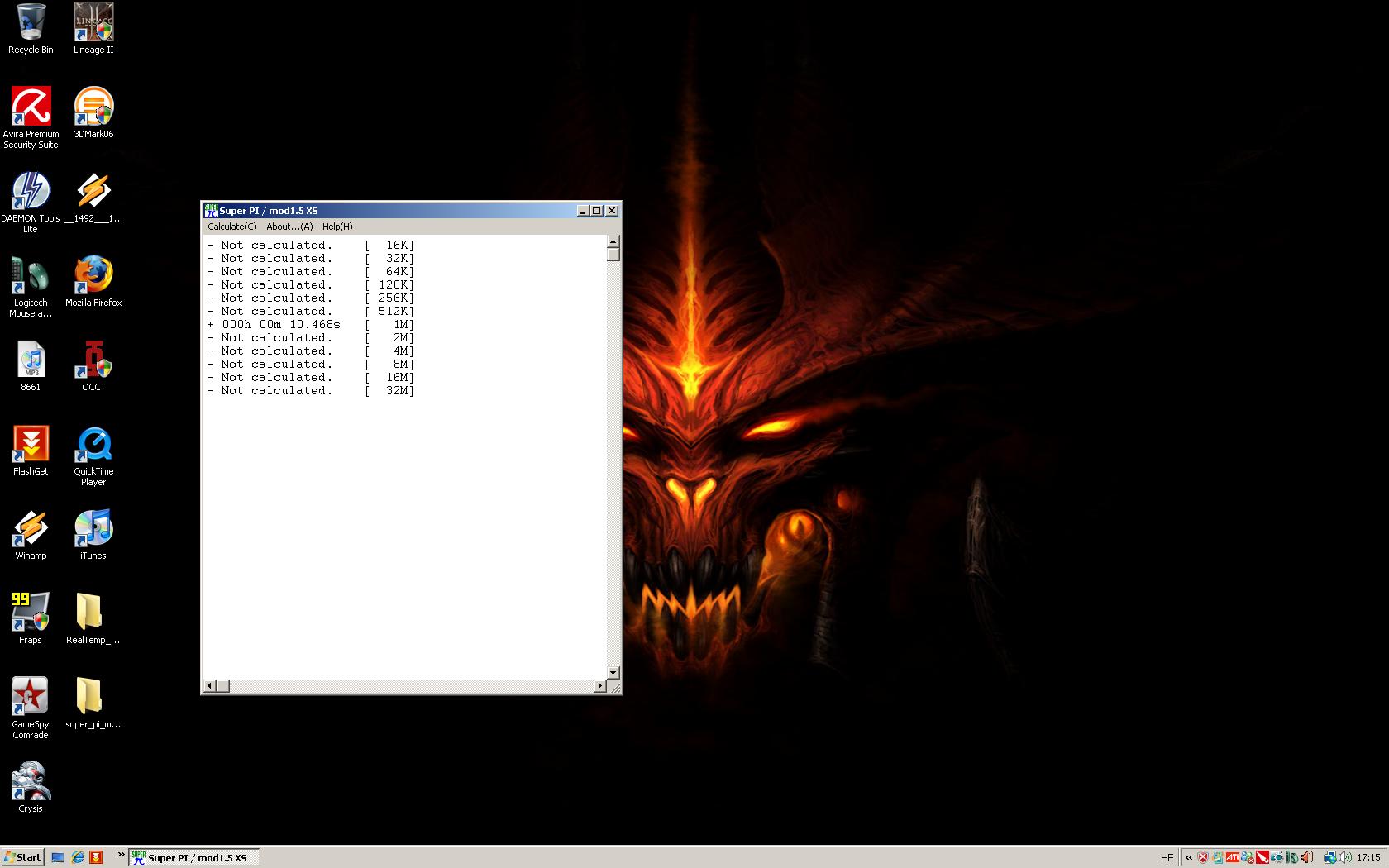Click the 1M result line 10.468s
Viewport: 1389px width, 868px height.
point(310,325)
